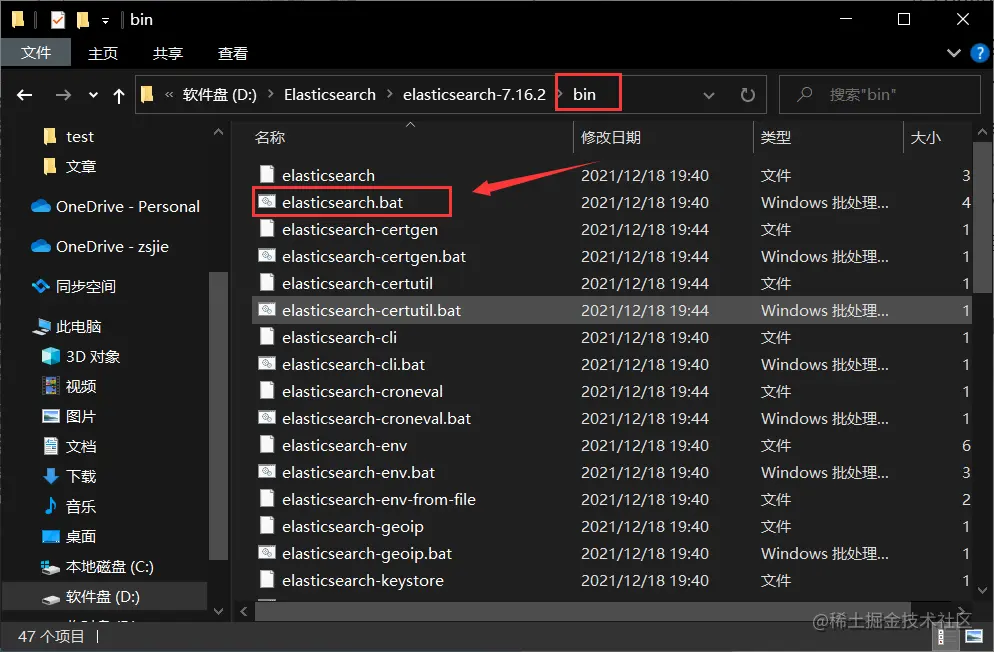The width and height of the screenshot is (994, 652).
Task: Select the elasticsearch-geoip file icon
Action: tap(267, 527)
